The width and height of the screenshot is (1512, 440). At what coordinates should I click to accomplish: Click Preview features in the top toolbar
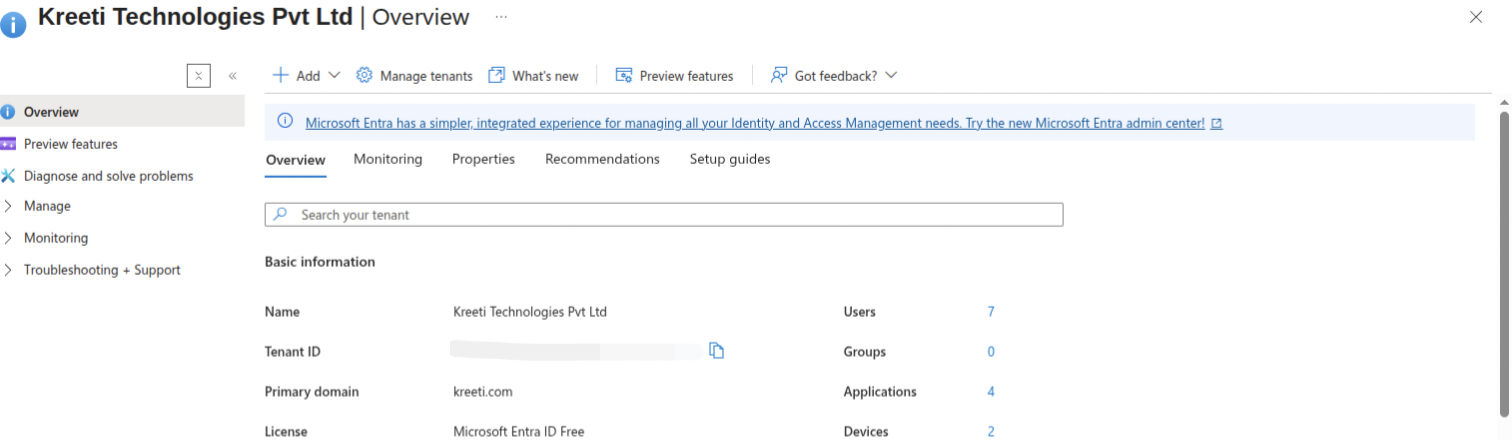(x=674, y=76)
